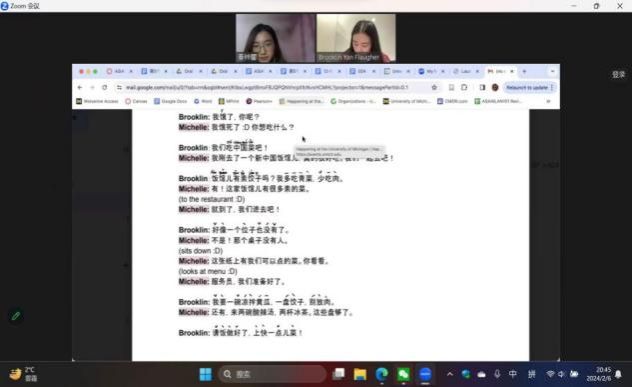Click the Windows Start button

206,375
